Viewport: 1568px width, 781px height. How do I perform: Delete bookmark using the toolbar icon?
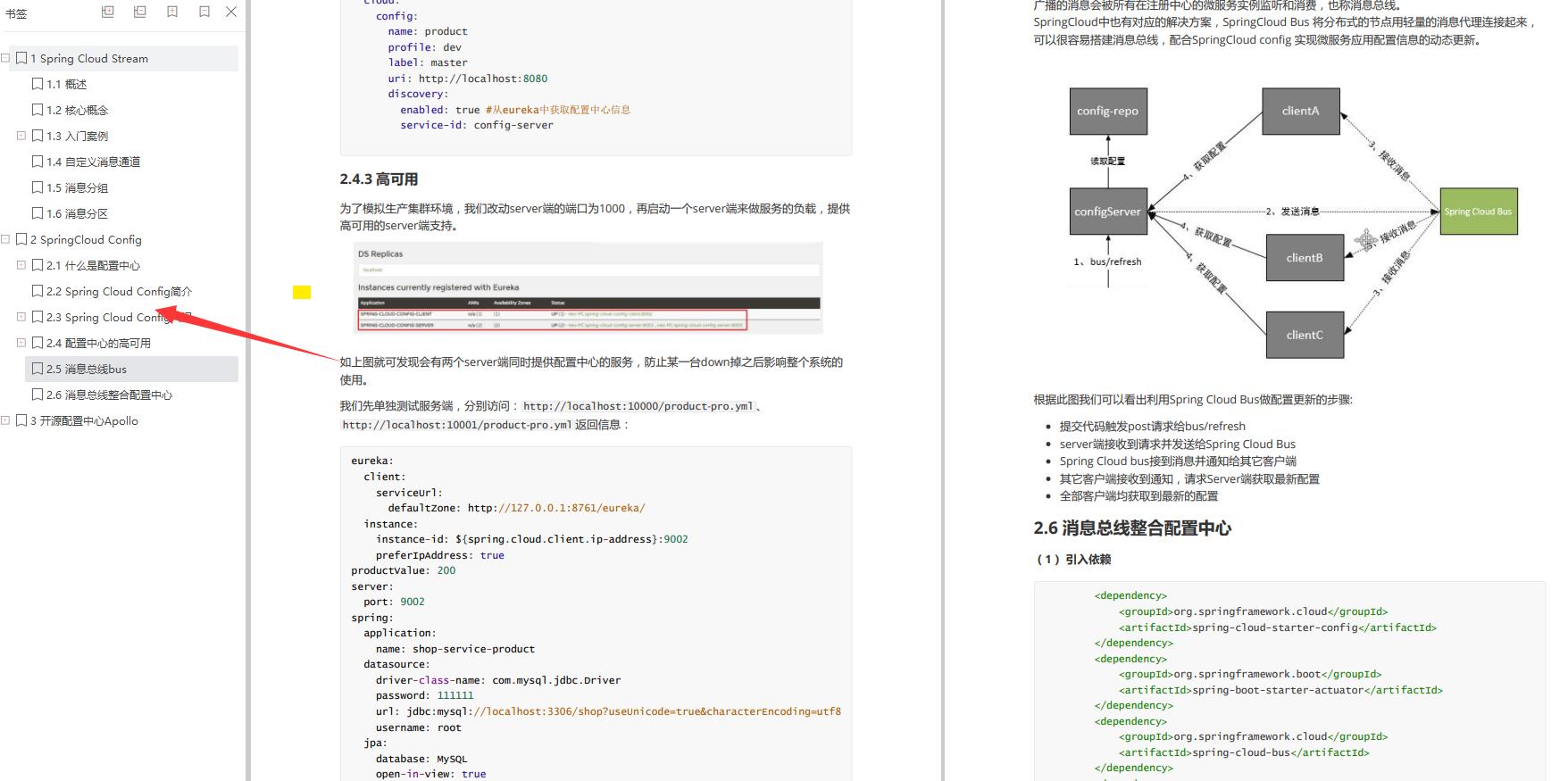tap(204, 12)
